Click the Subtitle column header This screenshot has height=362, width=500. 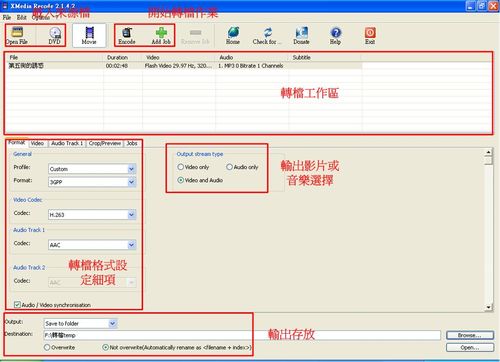coord(325,57)
